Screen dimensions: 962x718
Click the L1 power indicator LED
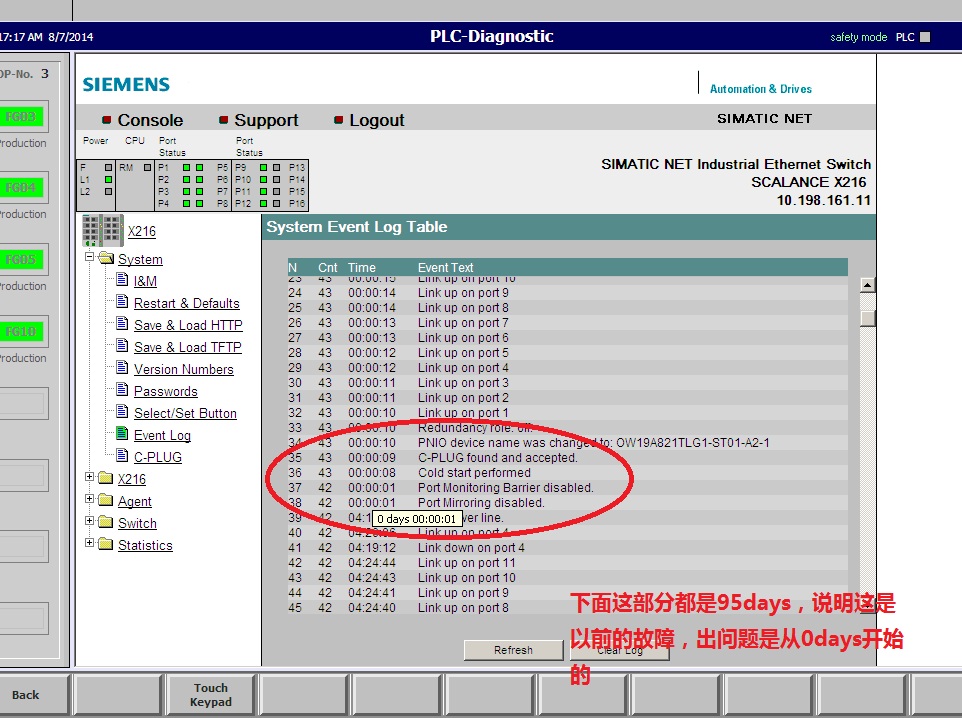(109, 179)
